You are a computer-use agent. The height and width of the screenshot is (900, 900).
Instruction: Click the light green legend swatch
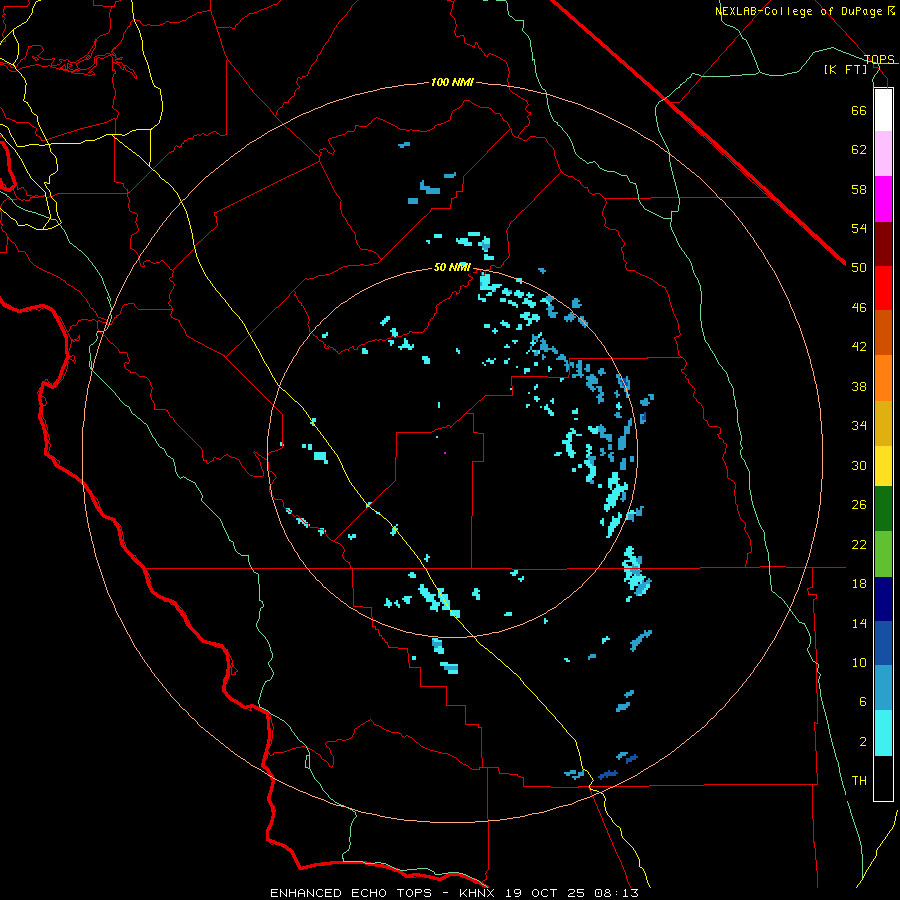pyautogui.click(x=883, y=554)
